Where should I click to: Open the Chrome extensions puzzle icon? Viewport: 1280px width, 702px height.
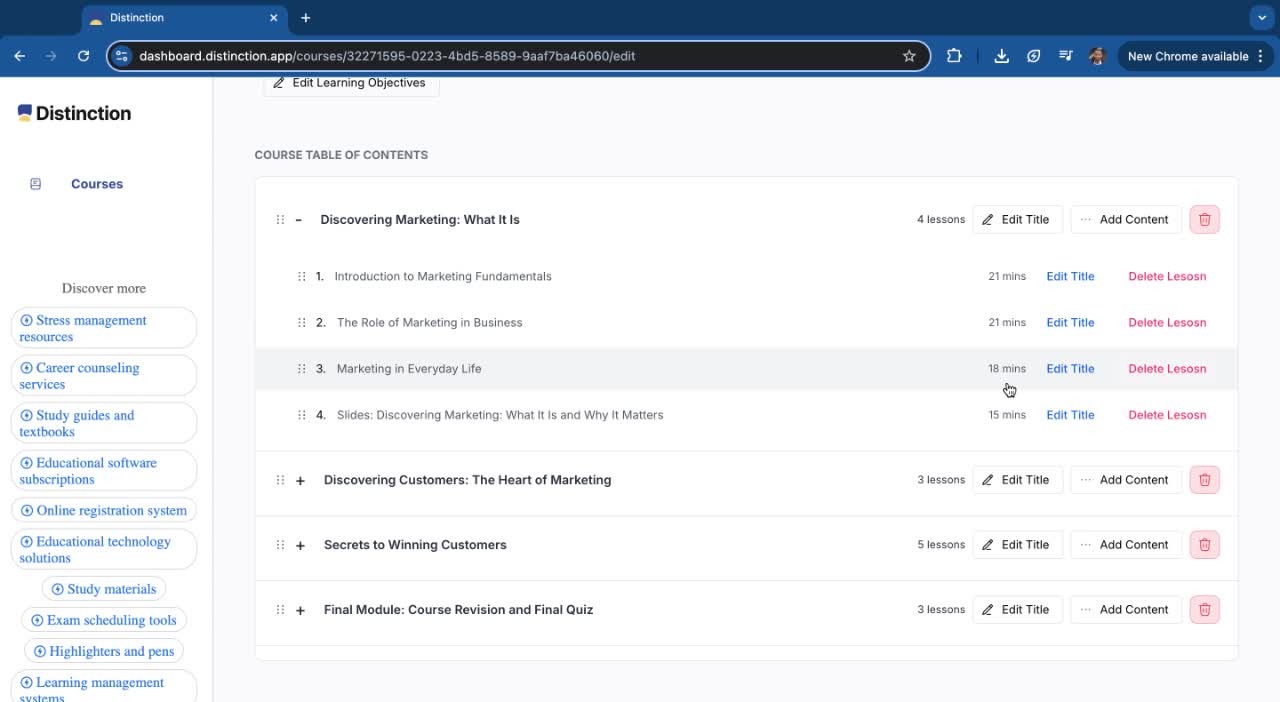click(x=954, y=56)
